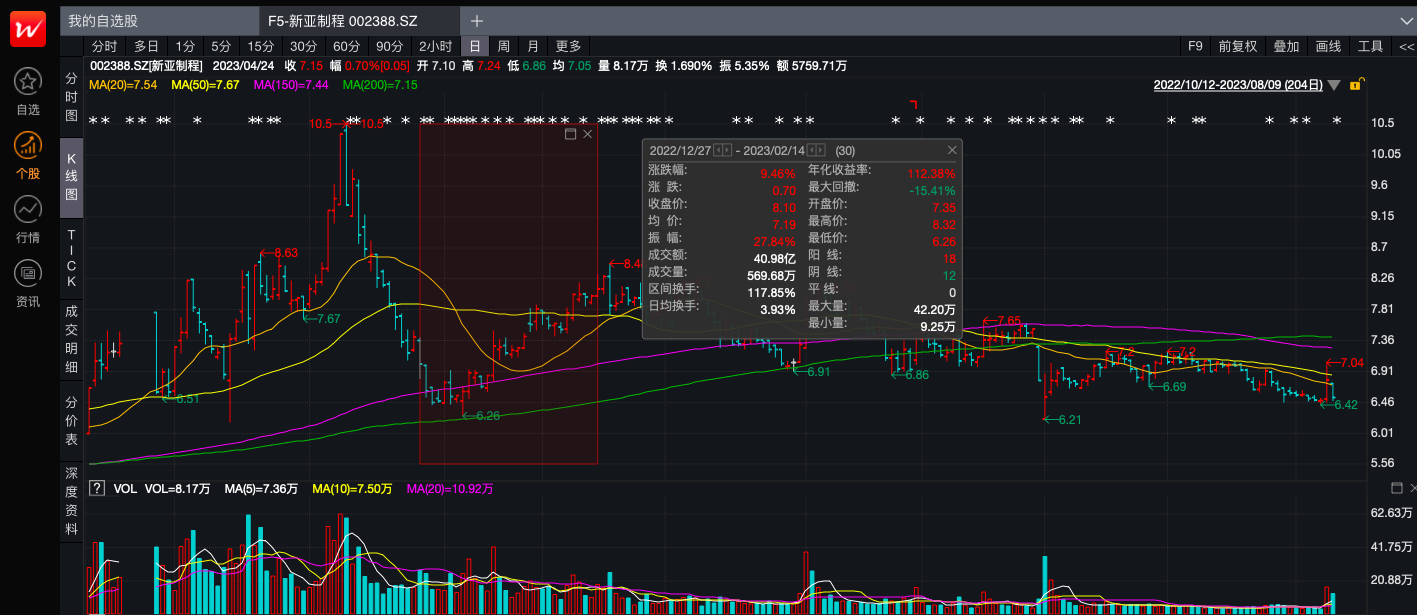Open the 工具 tools menu
This screenshot has height=615, width=1417.
click(x=1370, y=47)
